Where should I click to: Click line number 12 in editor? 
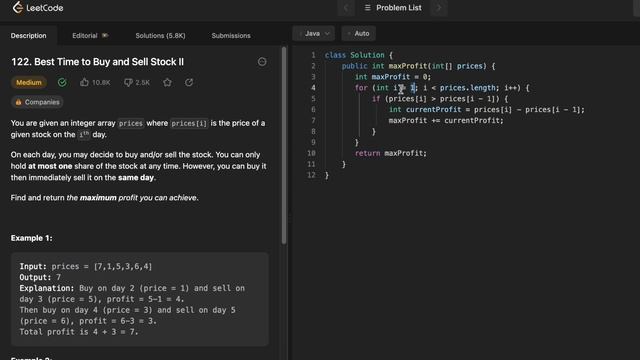311,175
